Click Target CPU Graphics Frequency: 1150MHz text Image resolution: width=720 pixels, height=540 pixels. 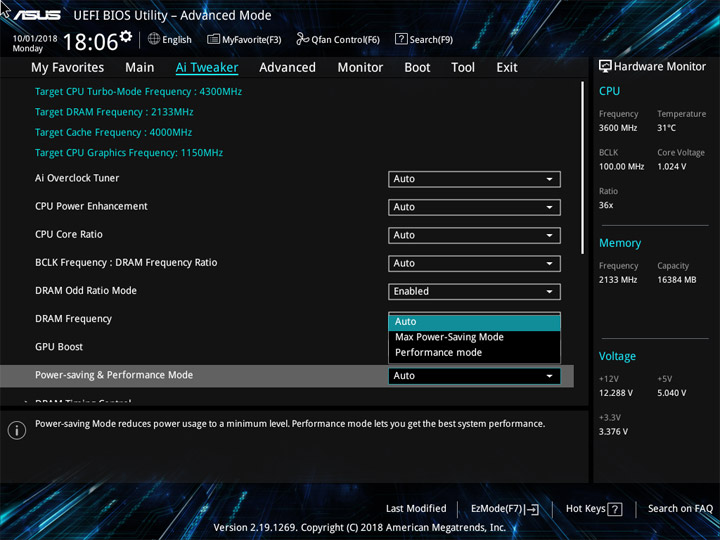click(129, 152)
